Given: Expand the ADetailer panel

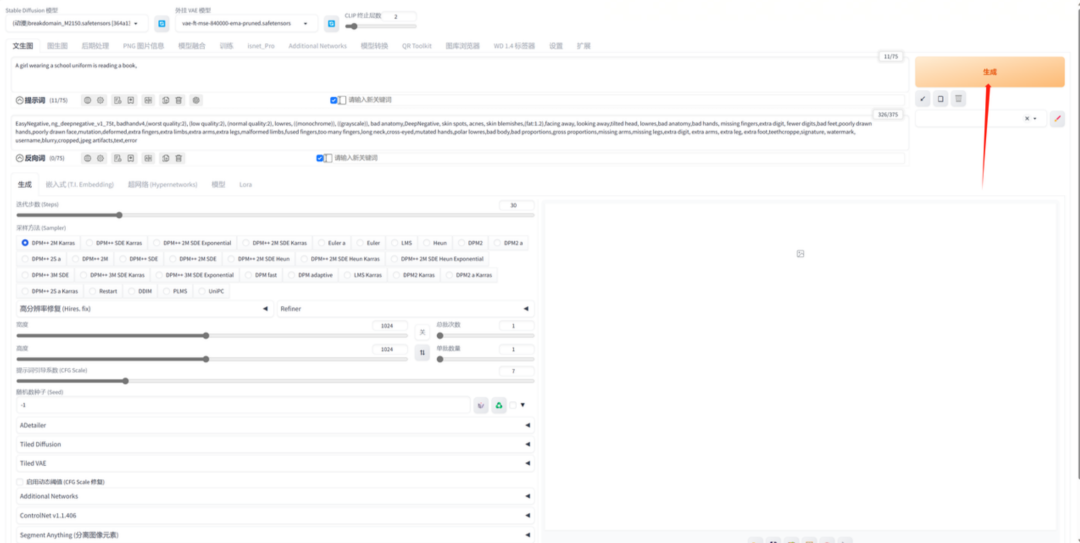Looking at the screenshot, I should 275,425.
